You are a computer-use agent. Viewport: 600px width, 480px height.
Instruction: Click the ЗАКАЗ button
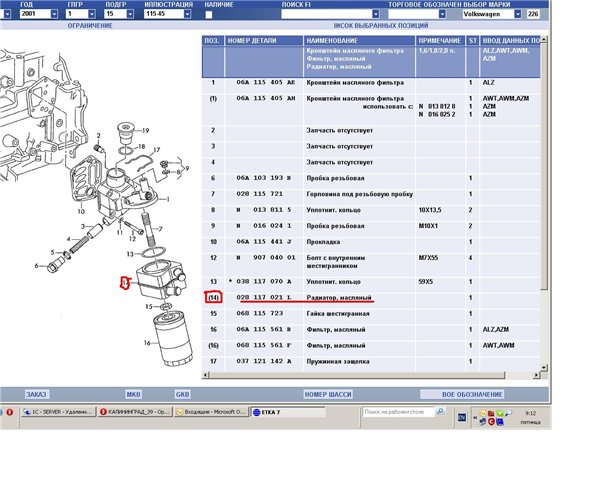point(36,394)
